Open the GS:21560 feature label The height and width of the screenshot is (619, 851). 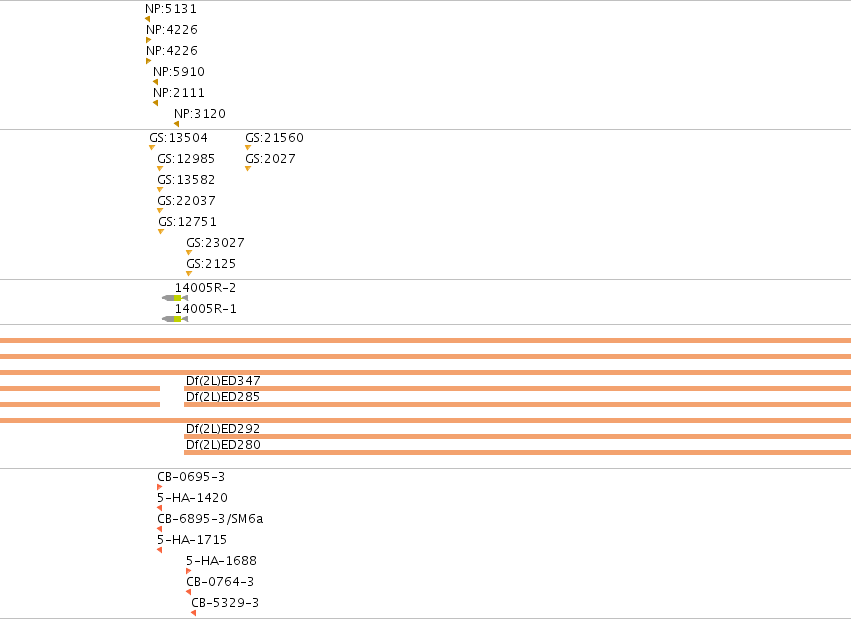coord(275,138)
